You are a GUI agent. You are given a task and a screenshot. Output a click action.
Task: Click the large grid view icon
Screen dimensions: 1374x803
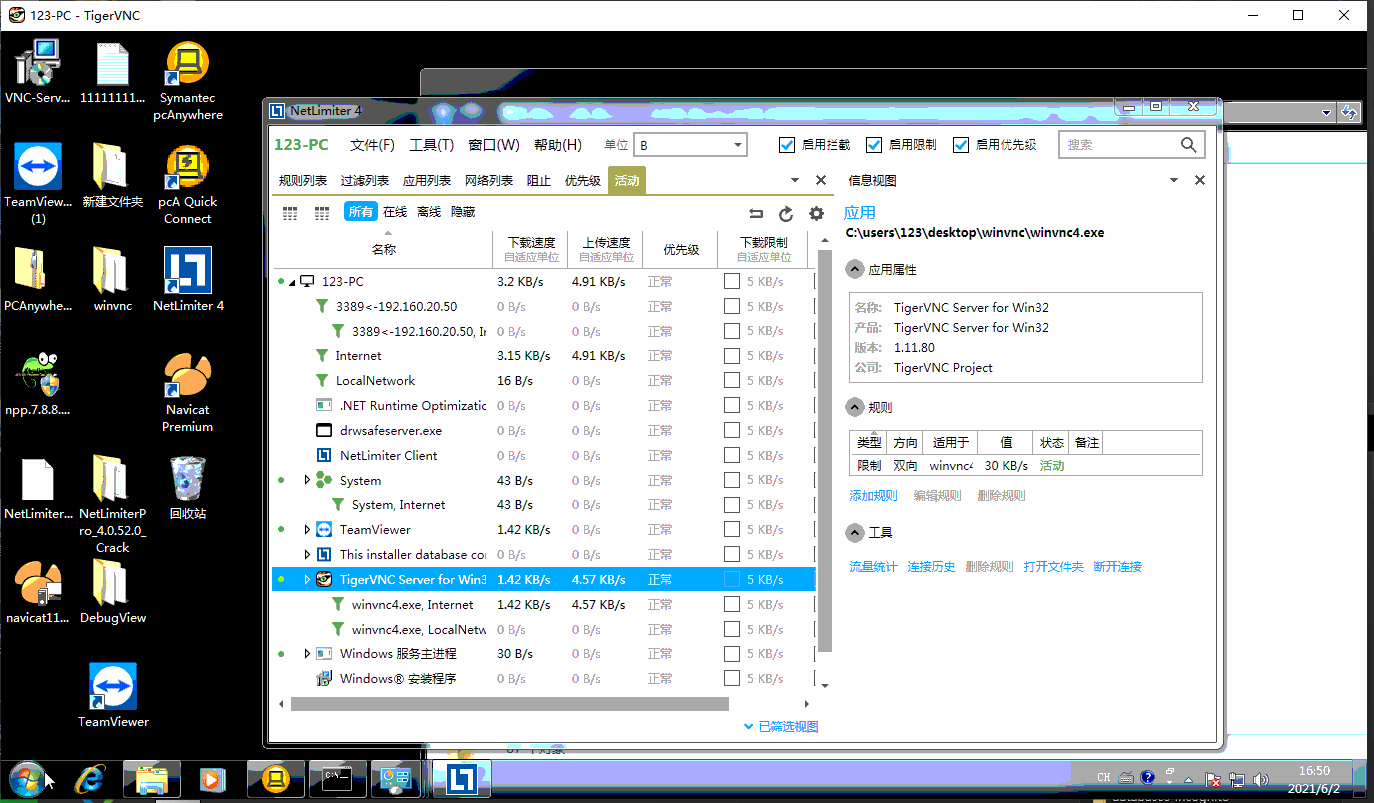point(322,213)
